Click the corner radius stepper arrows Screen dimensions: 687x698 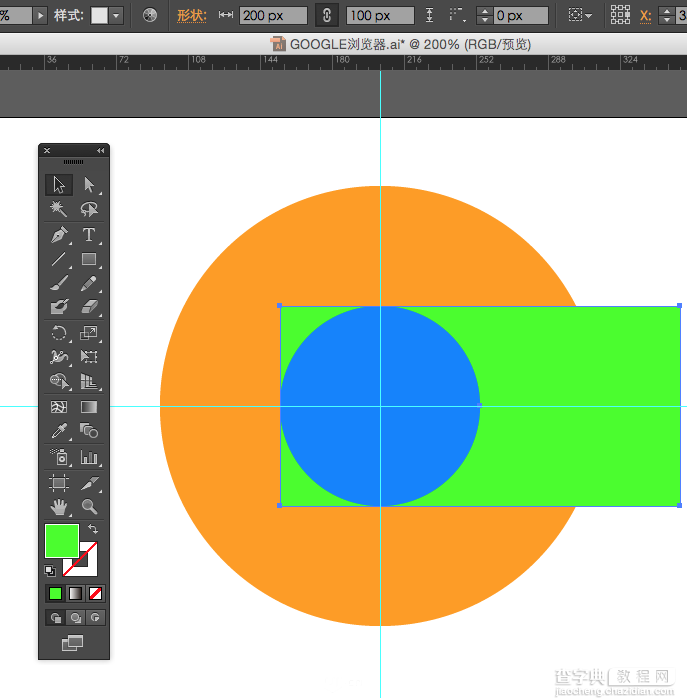[484, 16]
